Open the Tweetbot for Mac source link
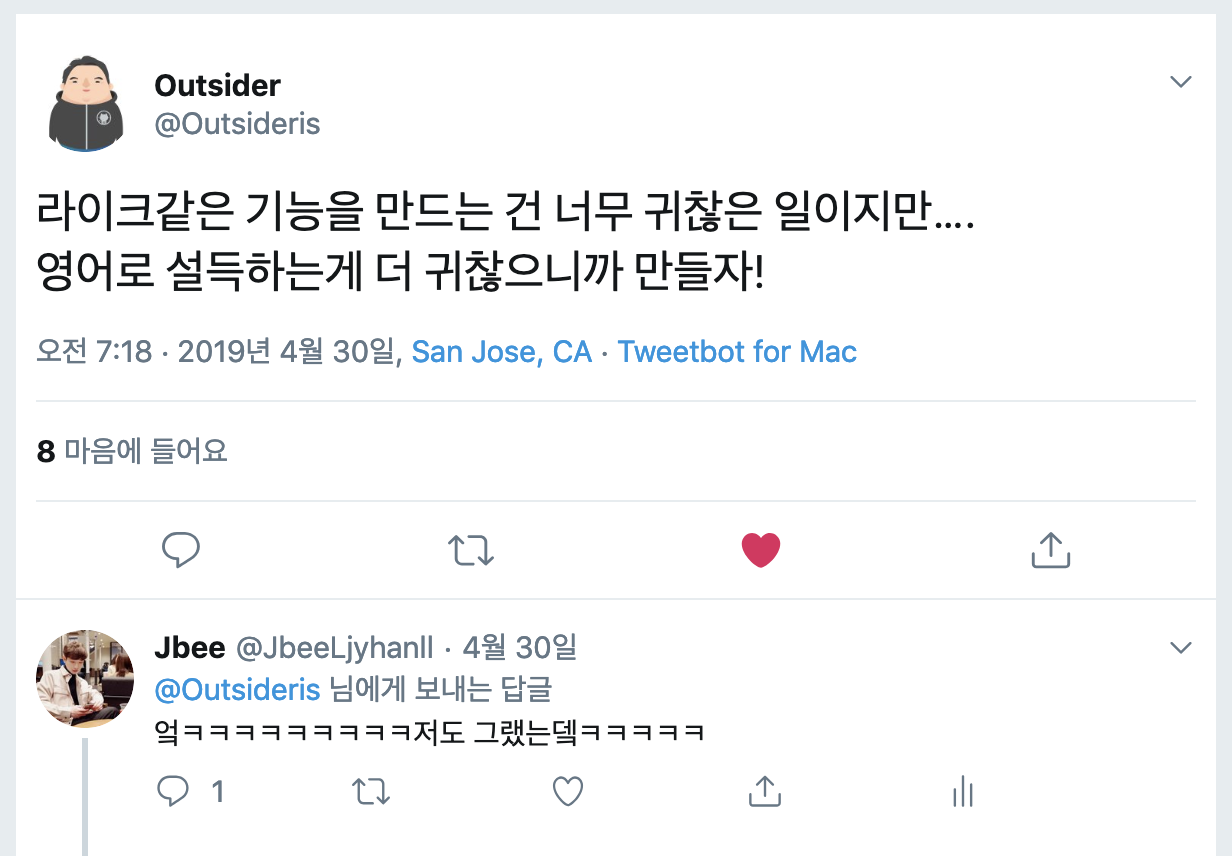Screen dimensions: 1232x856 coord(737,352)
